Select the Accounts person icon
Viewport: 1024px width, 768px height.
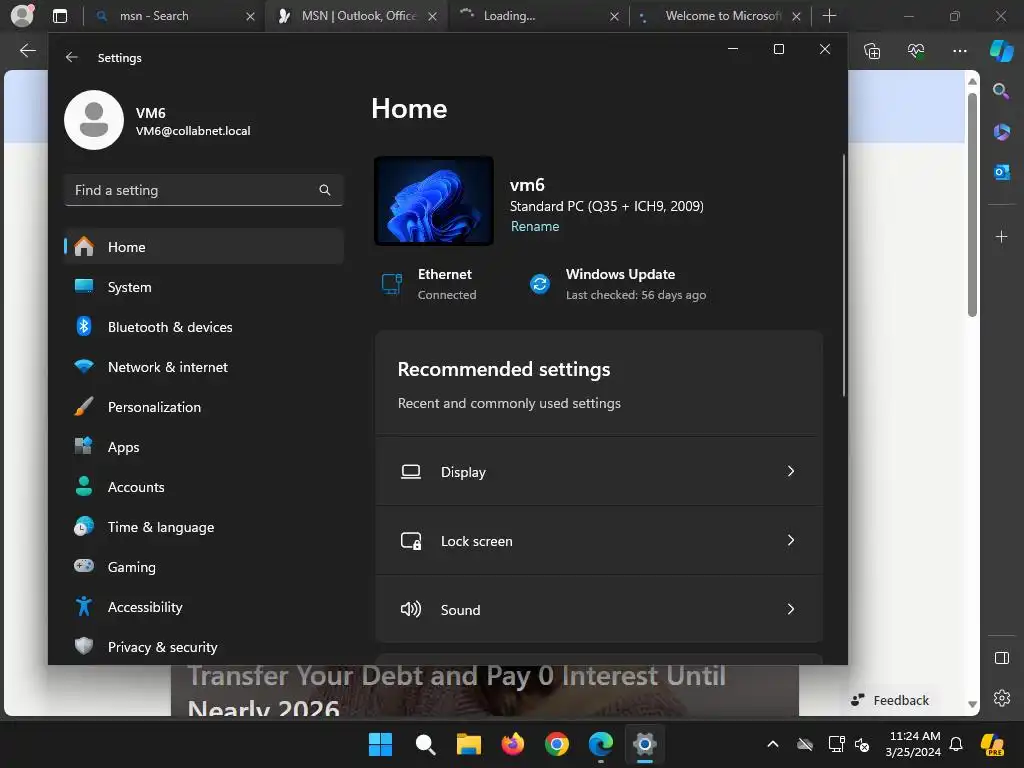click(84, 487)
